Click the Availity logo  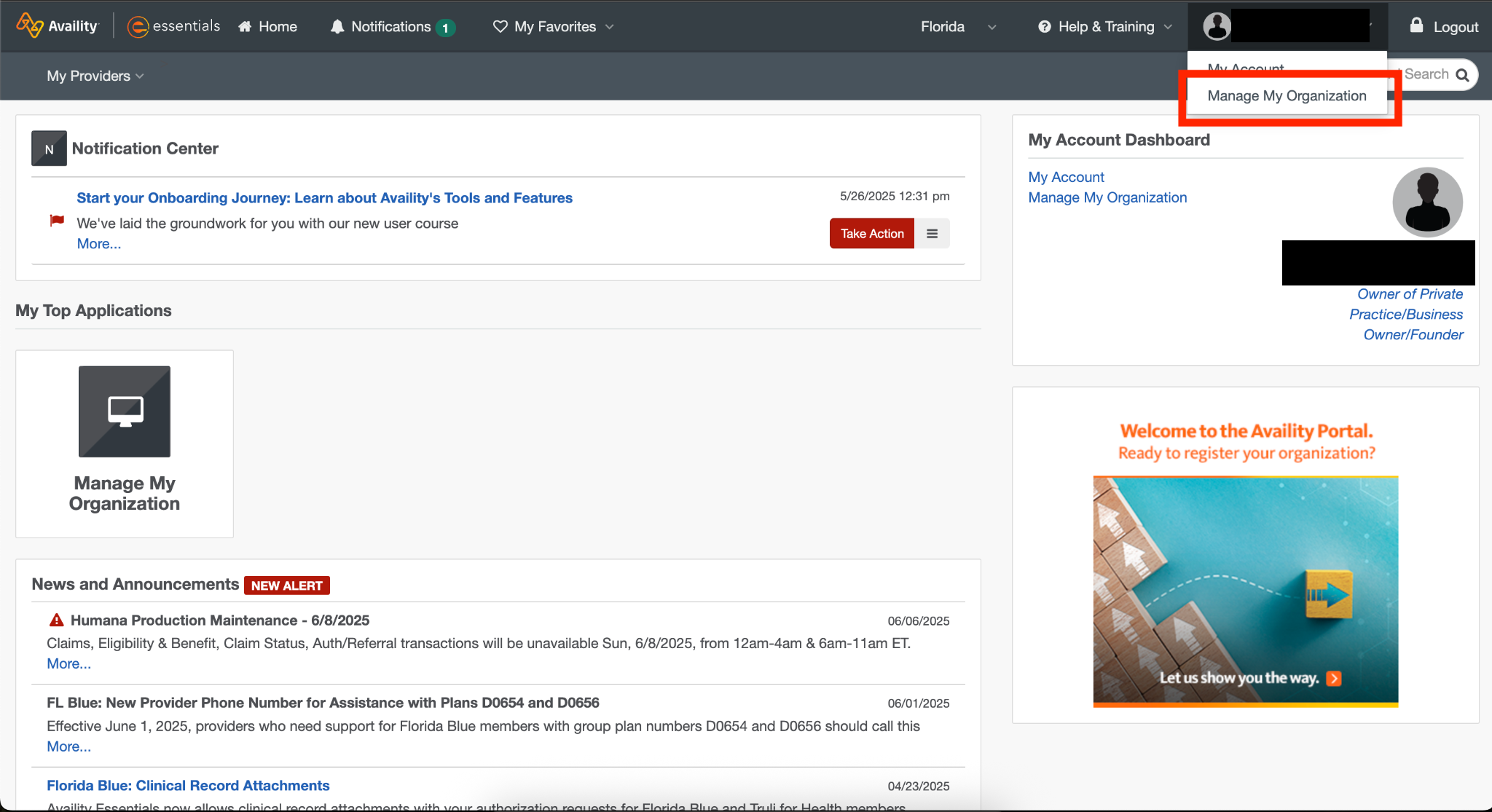tap(58, 25)
